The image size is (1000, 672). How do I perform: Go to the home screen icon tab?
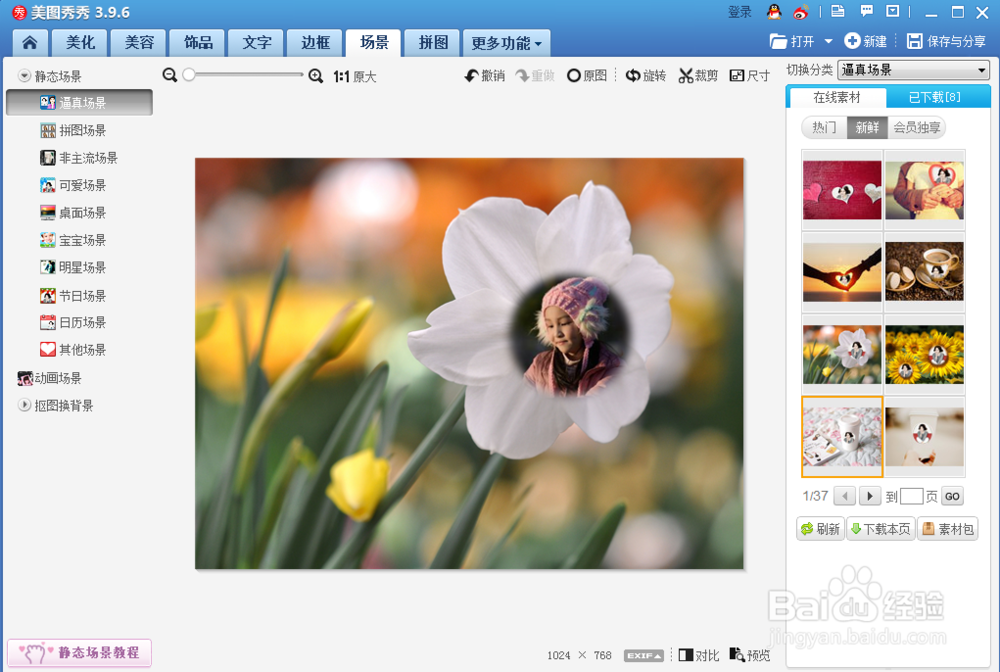point(29,43)
